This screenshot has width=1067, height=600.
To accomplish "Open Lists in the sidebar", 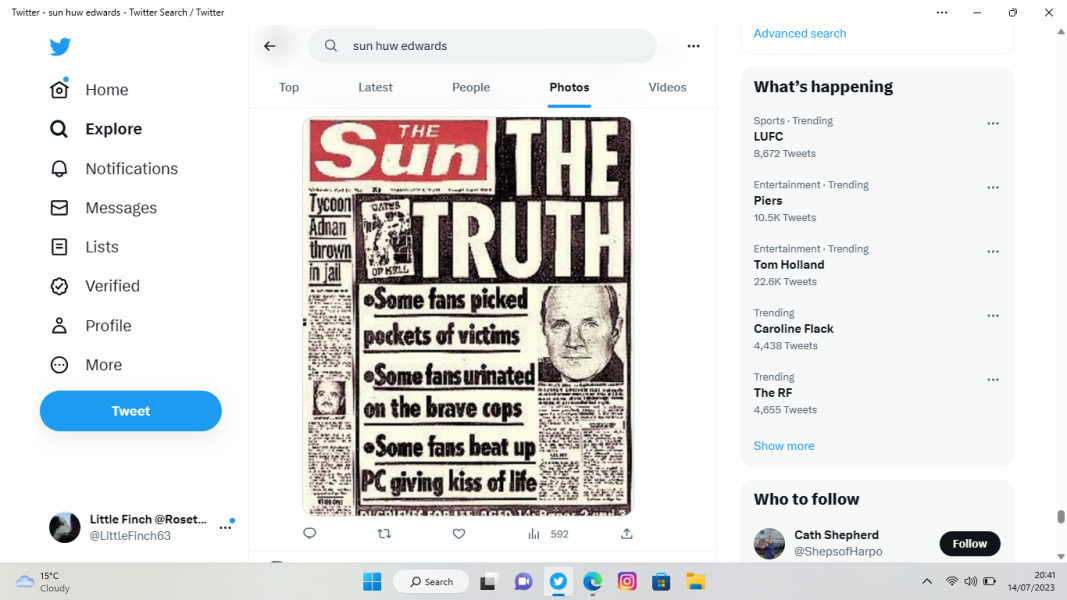I will click(84, 246).
